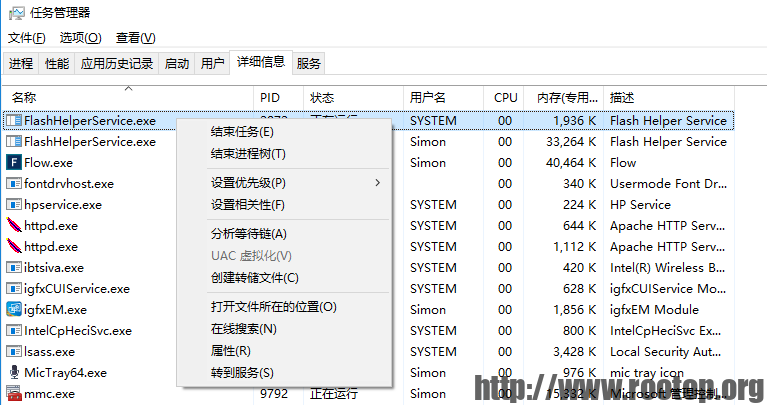Click the icon of the SYSTEM FlashHelperService.exe row
This screenshot has height=405, width=767.
pos(14,120)
